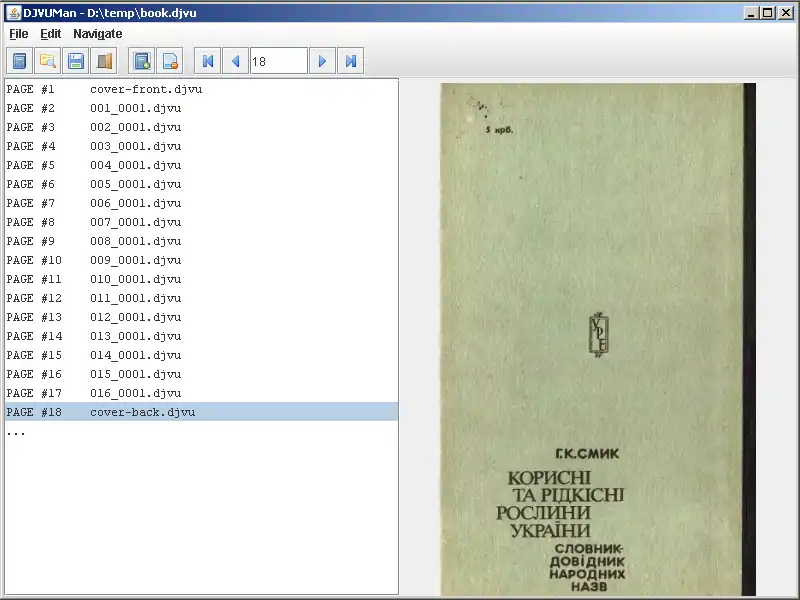Click the exit door icon
The image size is (800, 600).
pos(104,61)
